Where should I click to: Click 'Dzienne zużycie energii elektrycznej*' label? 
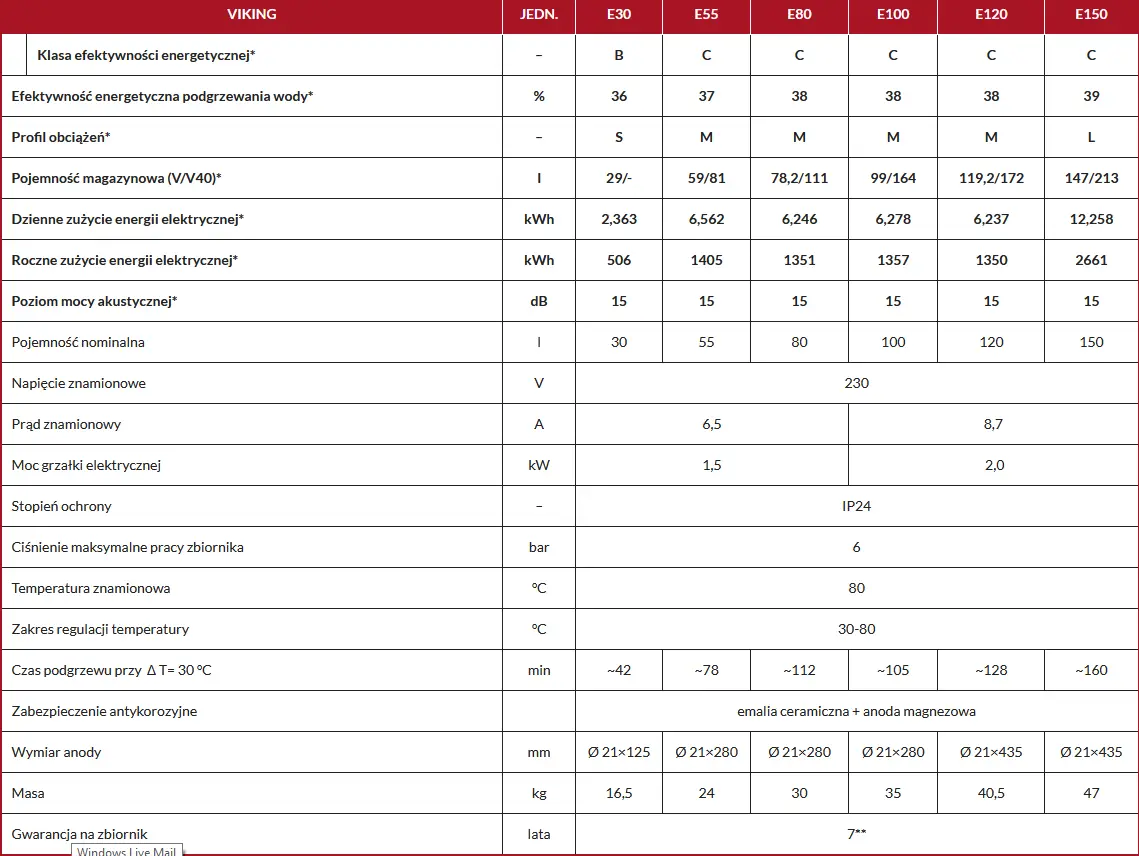coord(128,219)
